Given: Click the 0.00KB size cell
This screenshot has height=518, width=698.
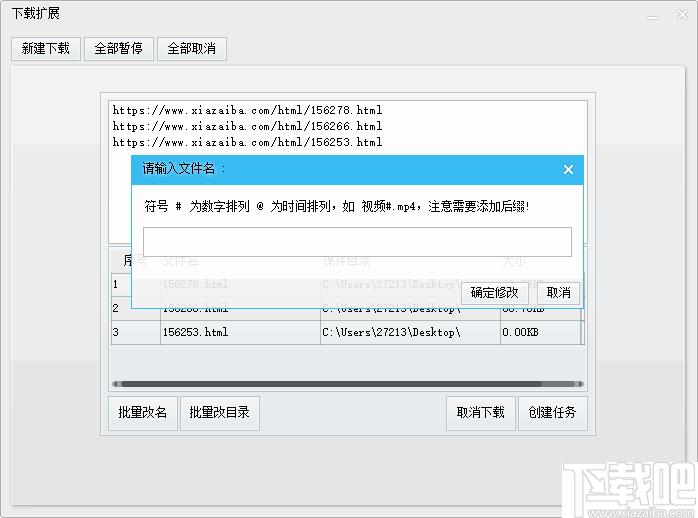Looking at the screenshot, I should (540, 332).
